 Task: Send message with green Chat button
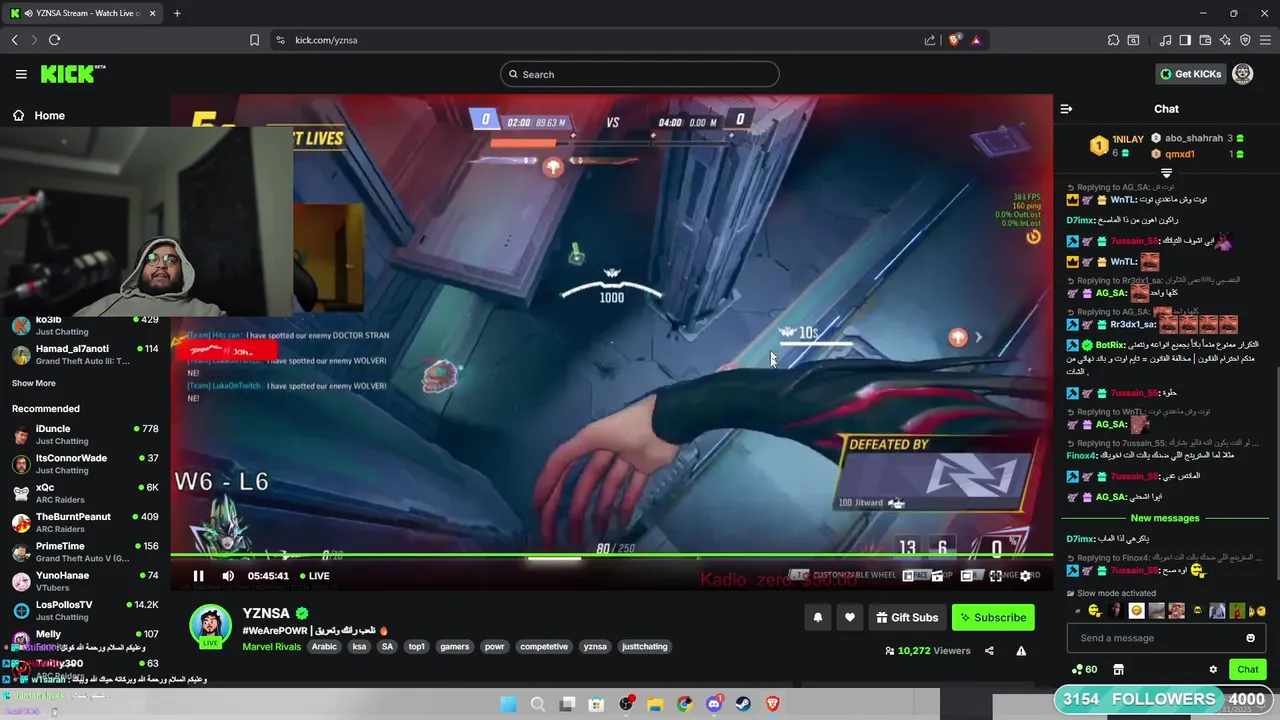point(1248,669)
